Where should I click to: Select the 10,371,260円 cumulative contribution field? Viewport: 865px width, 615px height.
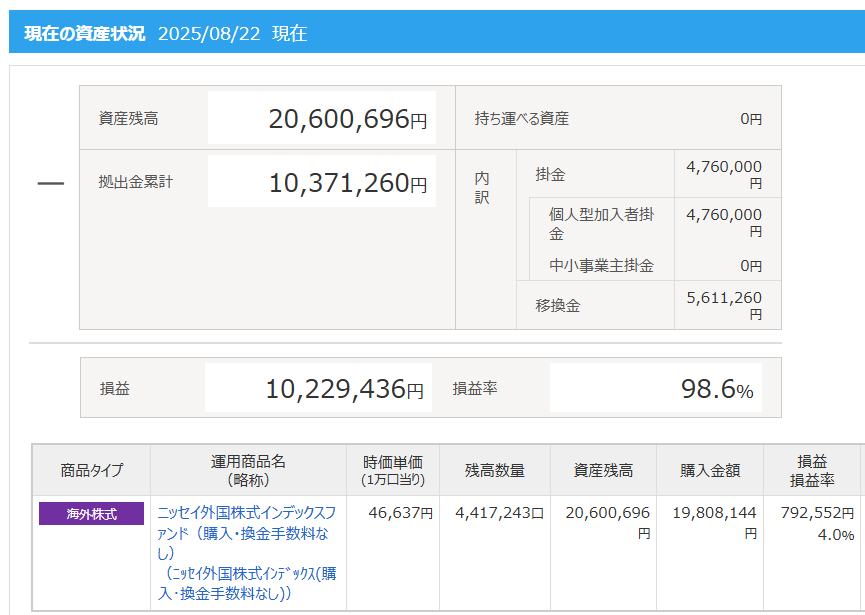(x=322, y=182)
